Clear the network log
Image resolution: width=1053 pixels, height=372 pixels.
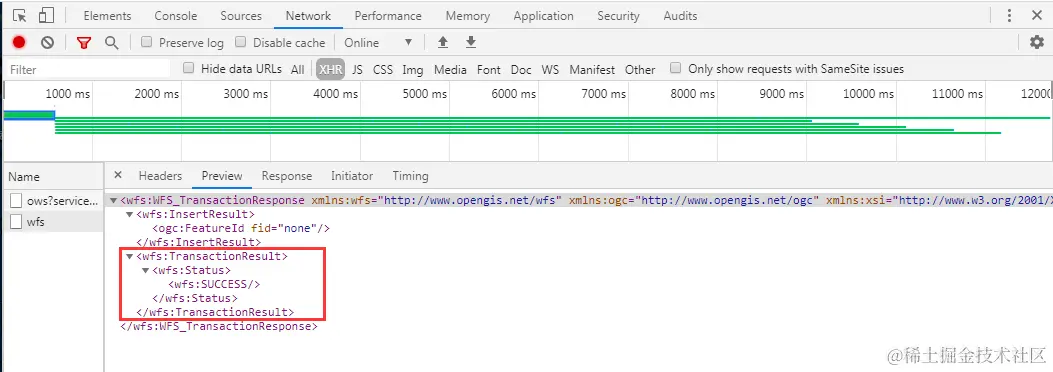[x=47, y=42]
